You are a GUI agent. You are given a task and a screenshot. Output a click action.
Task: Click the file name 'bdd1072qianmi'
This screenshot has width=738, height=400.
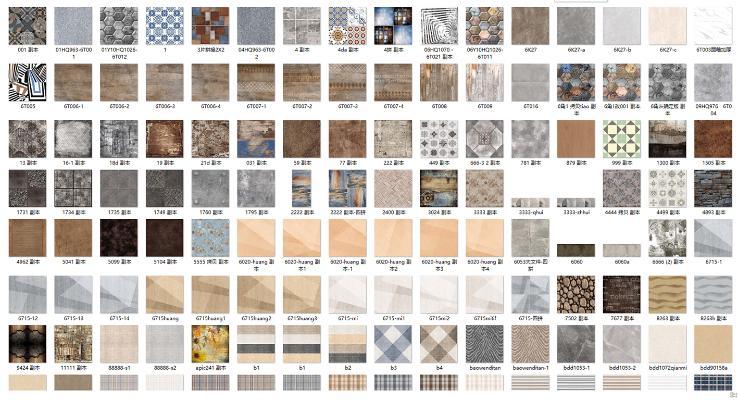[x=667, y=368]
